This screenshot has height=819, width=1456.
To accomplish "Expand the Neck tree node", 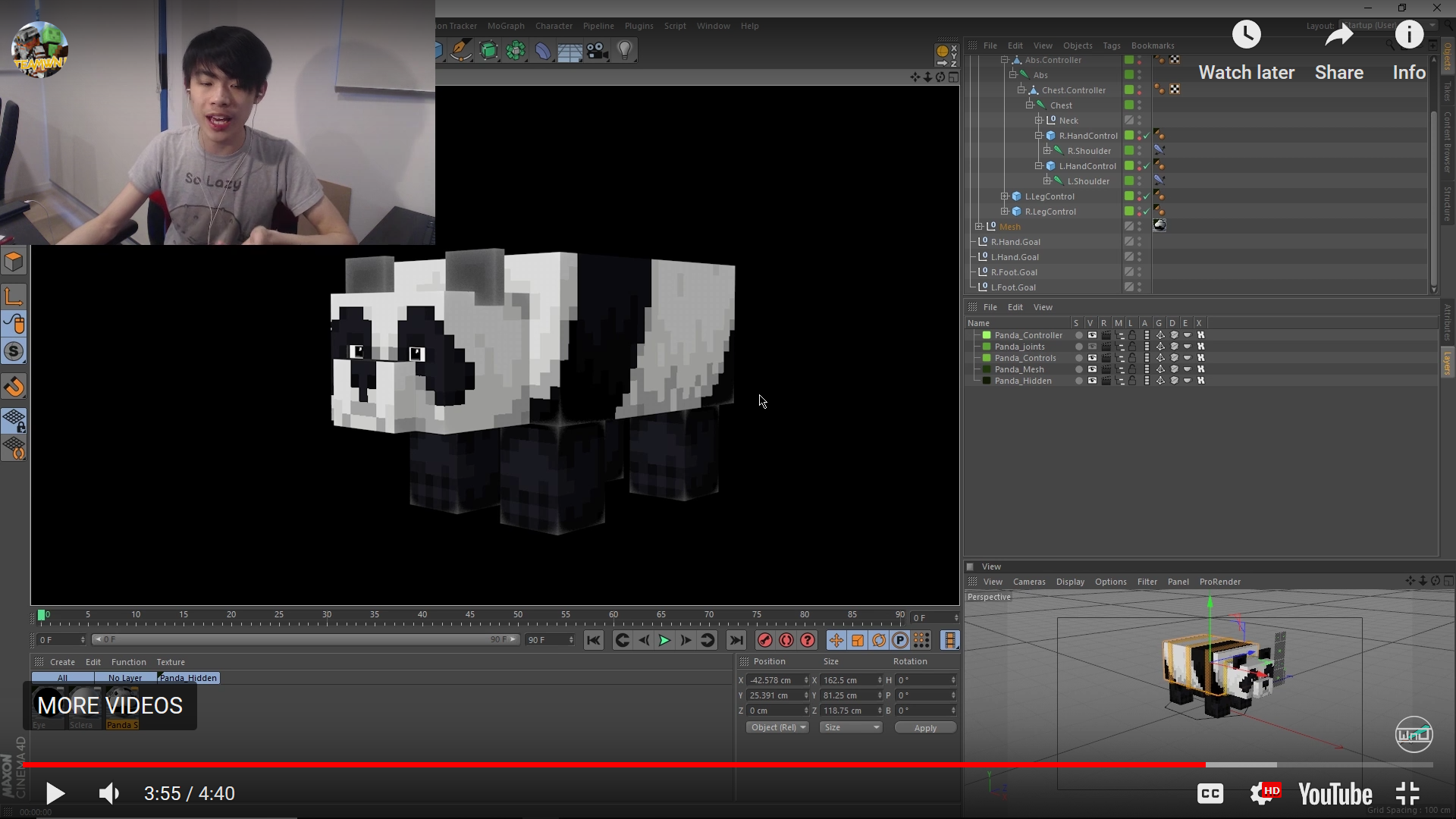I will click(1039, 120).
